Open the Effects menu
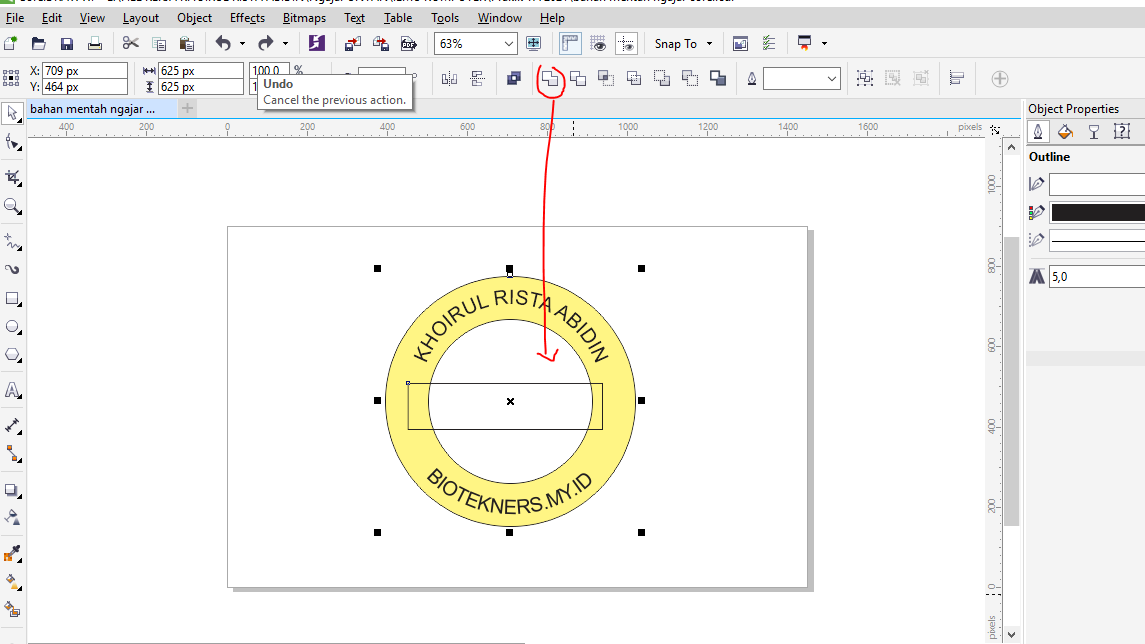 (248, 18)
